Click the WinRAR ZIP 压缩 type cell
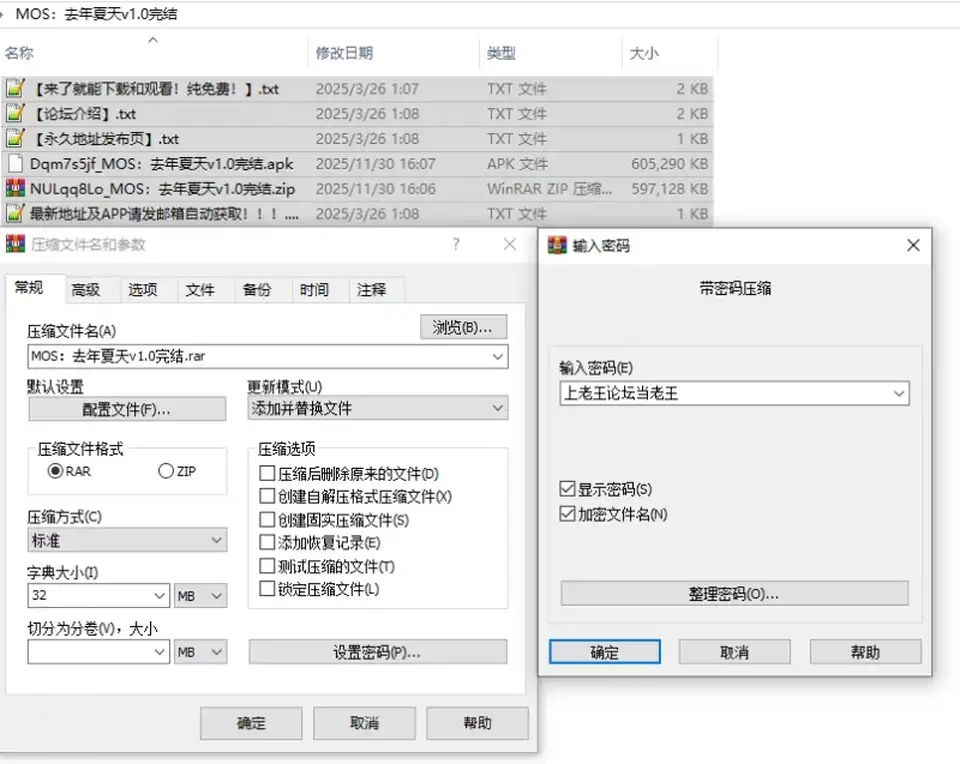 click(x=549, y=188)
